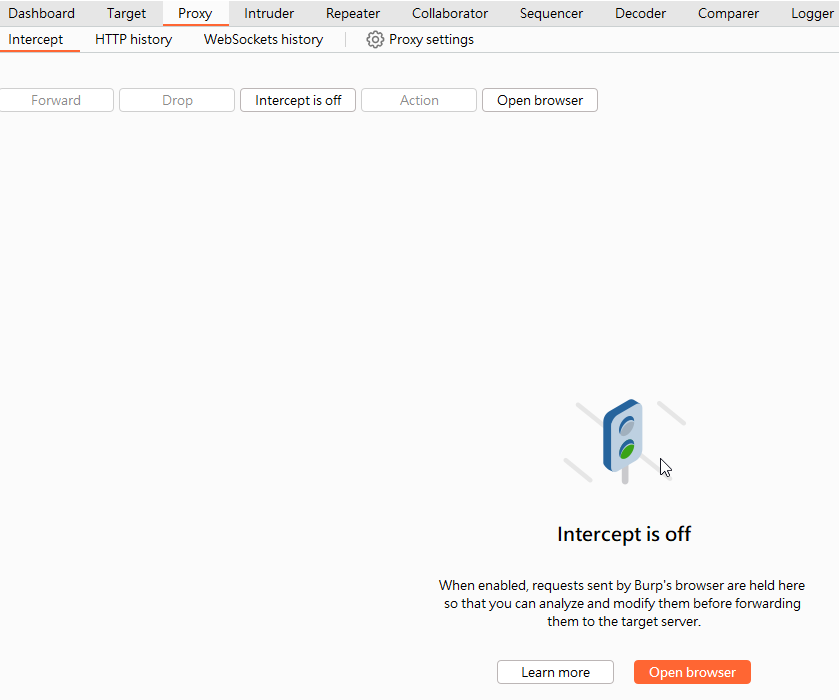This screenshot has width=839, height=700.
Task: Open the Collaborator tab
Action: 449,13
